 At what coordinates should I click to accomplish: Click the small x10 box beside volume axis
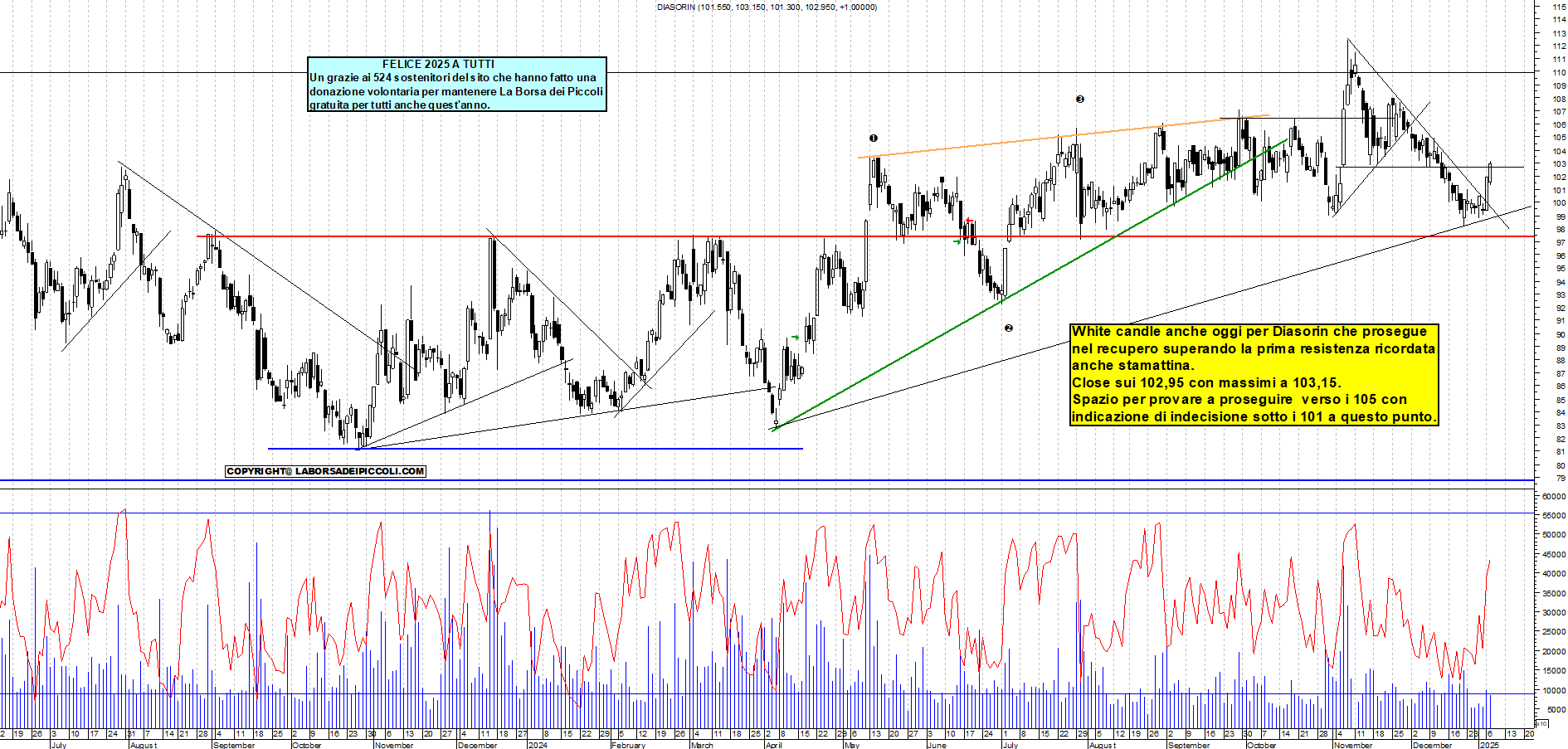coord(1542,723)
